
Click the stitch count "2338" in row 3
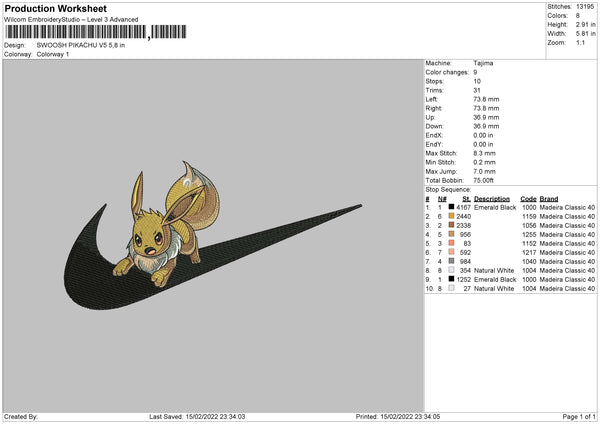click(x=463, y=225)
